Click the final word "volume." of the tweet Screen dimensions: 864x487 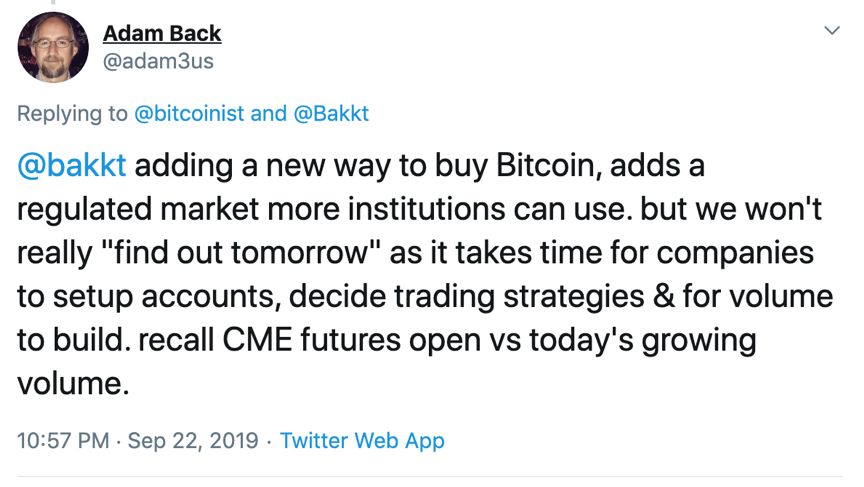73,383
